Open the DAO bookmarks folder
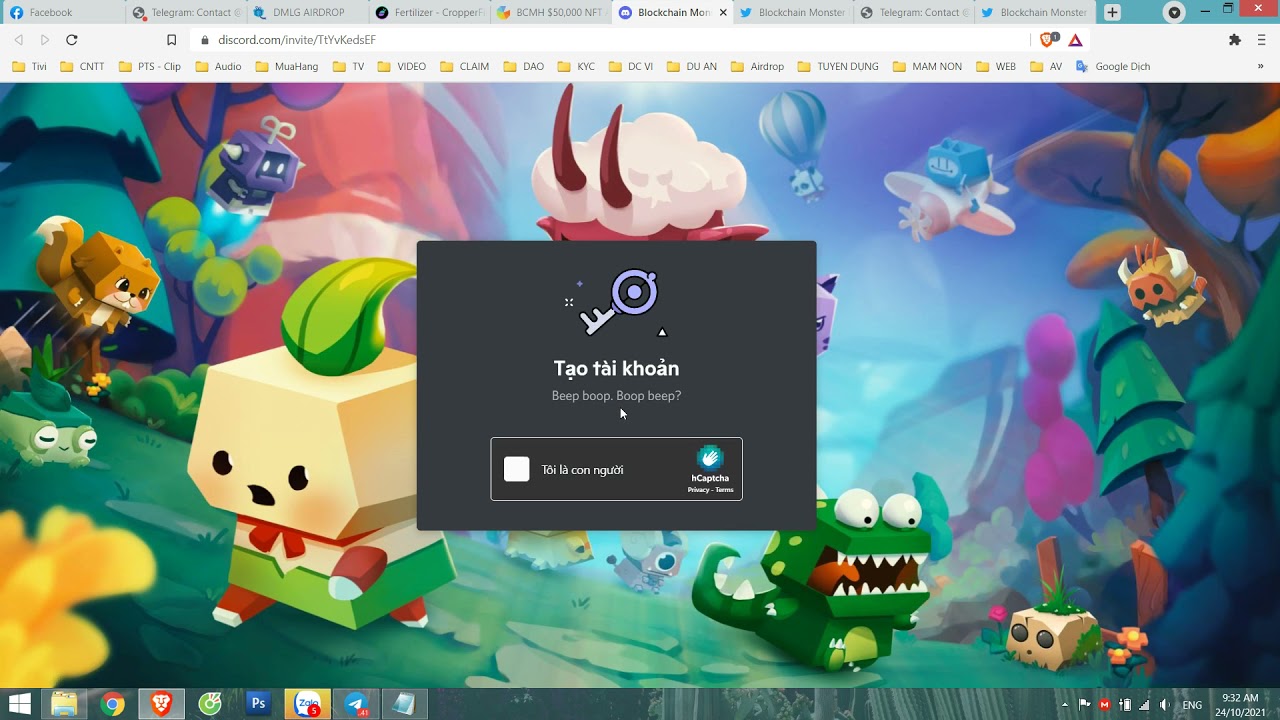 524,67
